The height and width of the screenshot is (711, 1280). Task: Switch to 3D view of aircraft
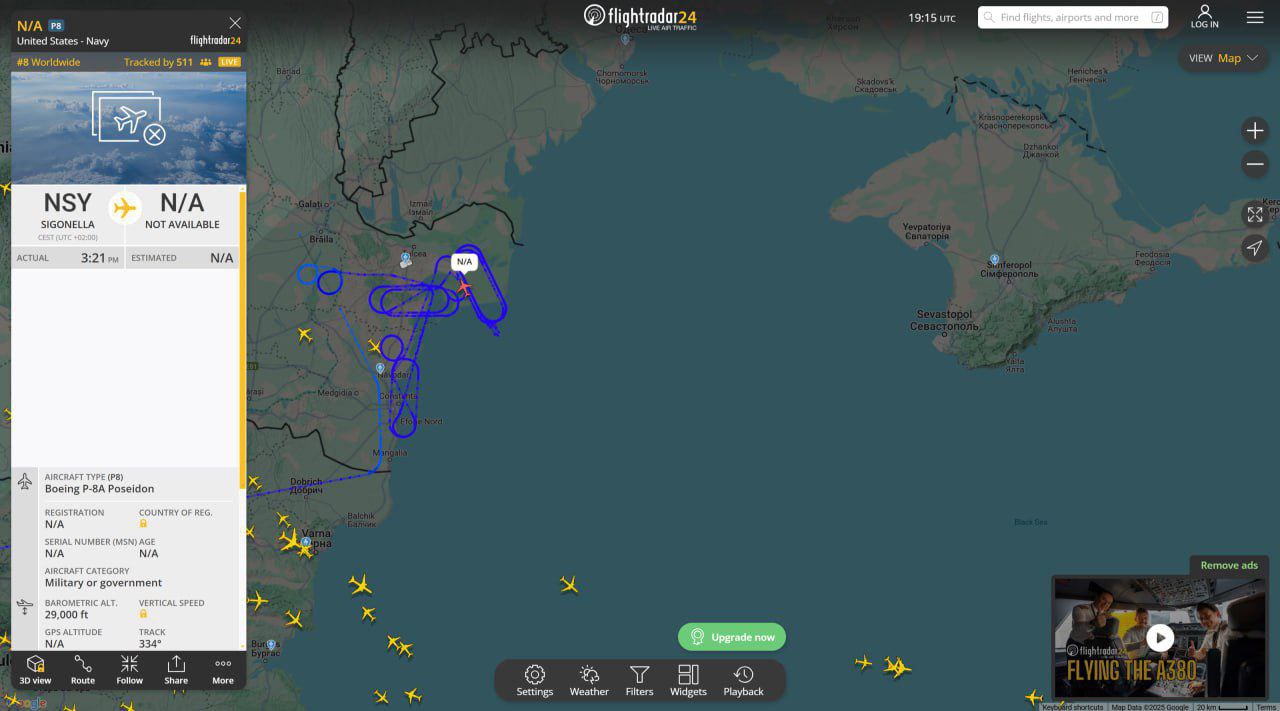[35, 669]
